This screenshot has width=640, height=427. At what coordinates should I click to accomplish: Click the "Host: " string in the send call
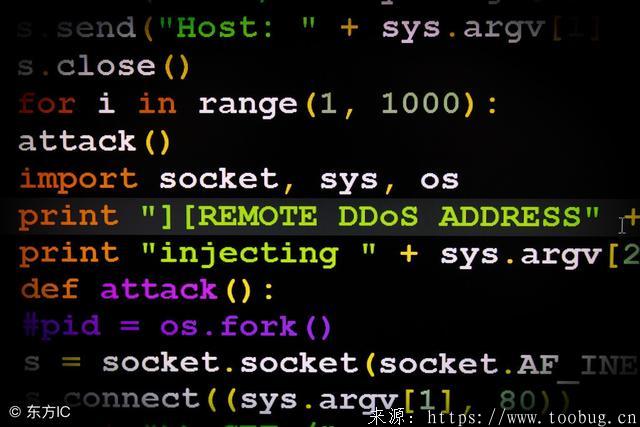click(237, 28)
